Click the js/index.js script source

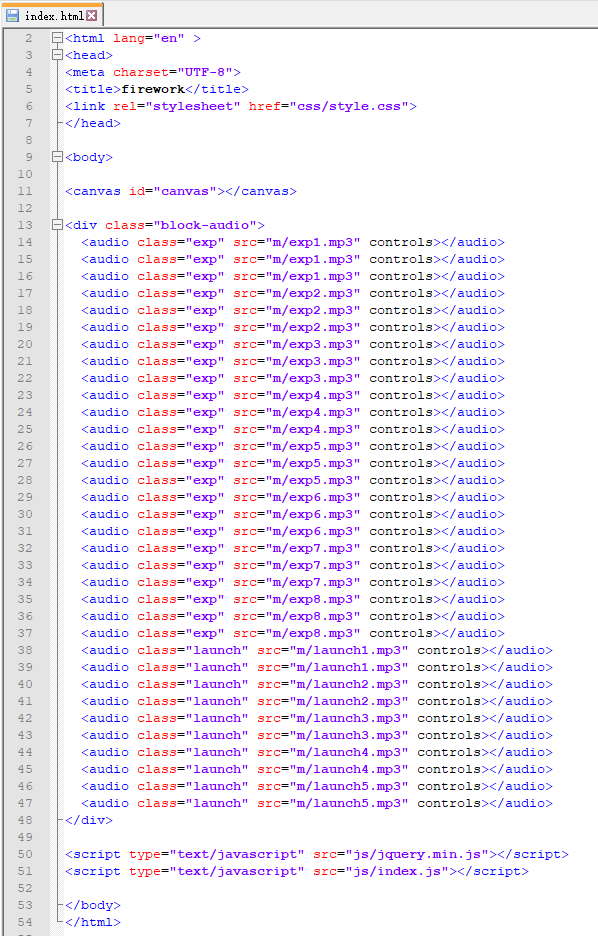tap(397, 872)
